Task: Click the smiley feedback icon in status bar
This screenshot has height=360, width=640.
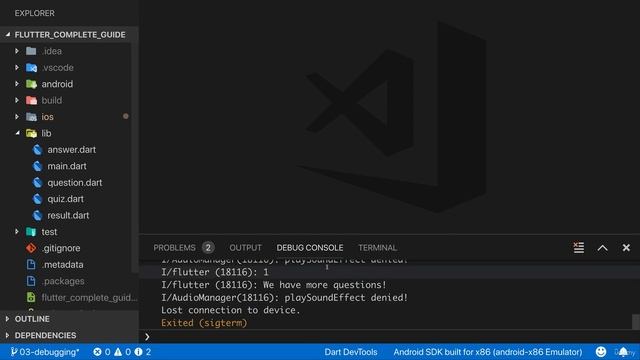Action: [600, 351]
